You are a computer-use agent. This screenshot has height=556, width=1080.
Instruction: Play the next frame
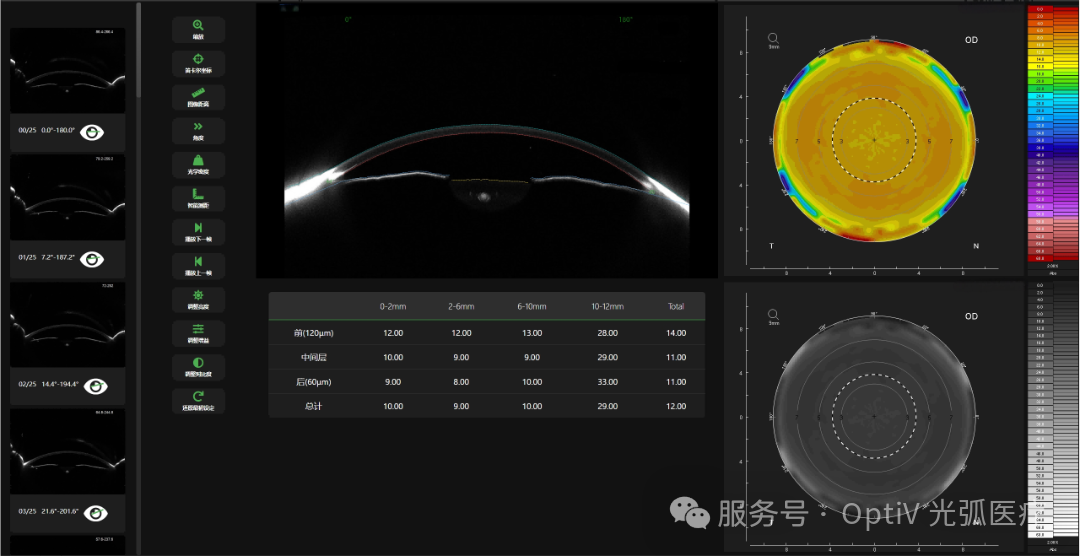click(198, 232)
